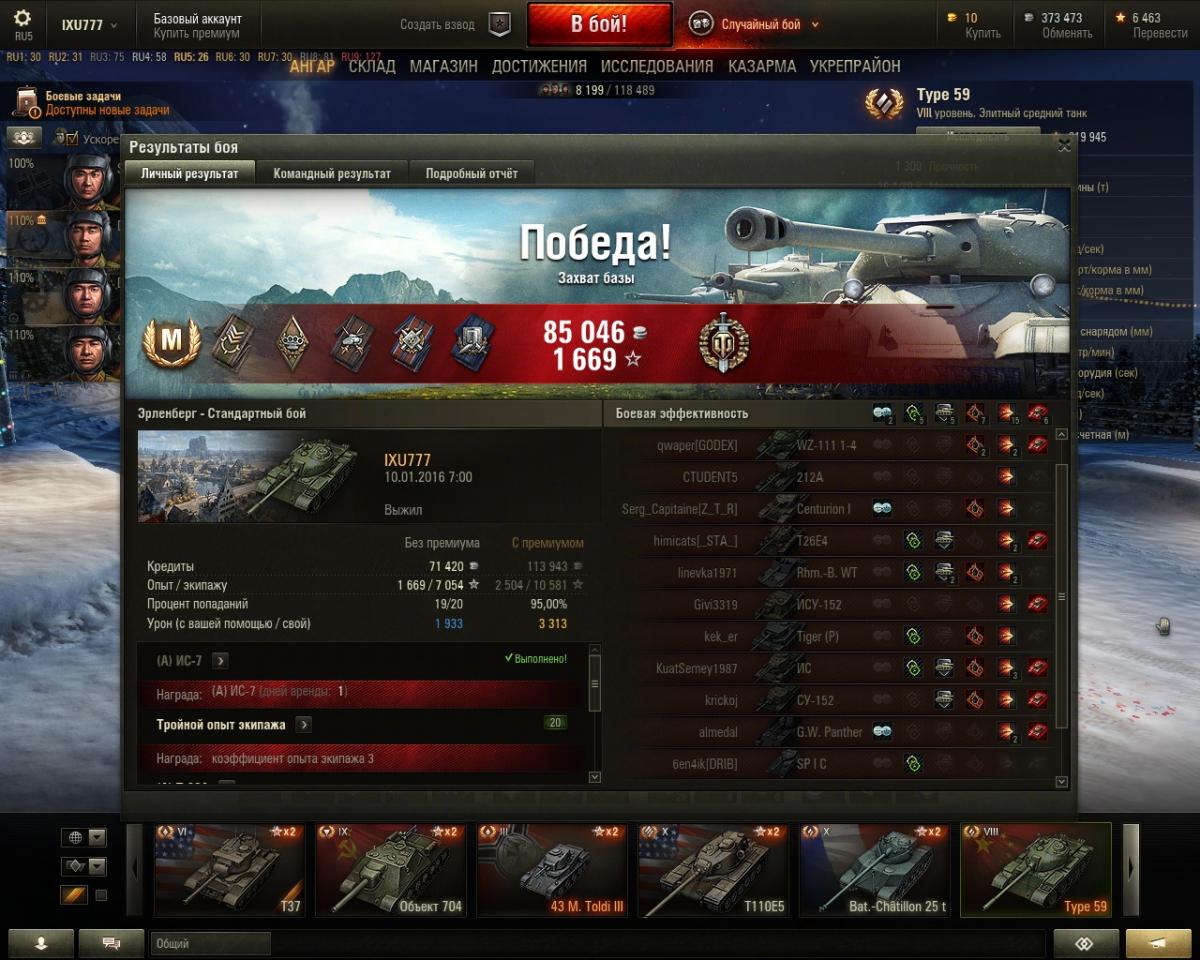Click the В бой! button

[600, 25]
